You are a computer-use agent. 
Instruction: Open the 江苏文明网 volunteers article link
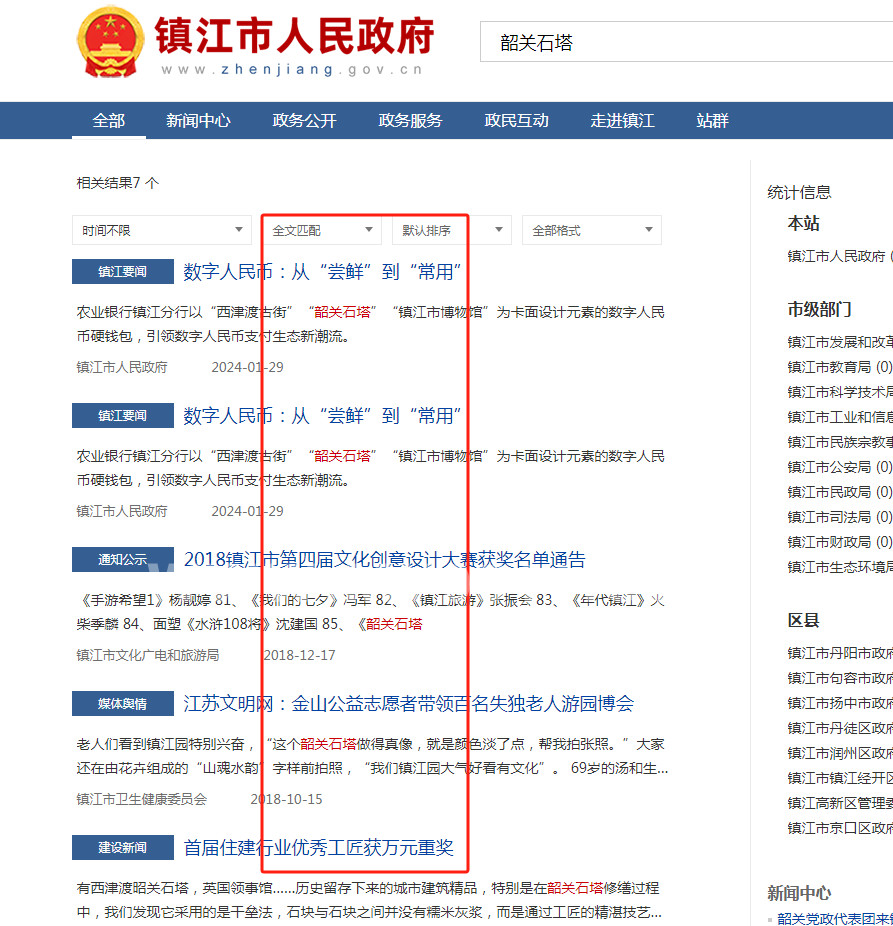pos(408,704)
